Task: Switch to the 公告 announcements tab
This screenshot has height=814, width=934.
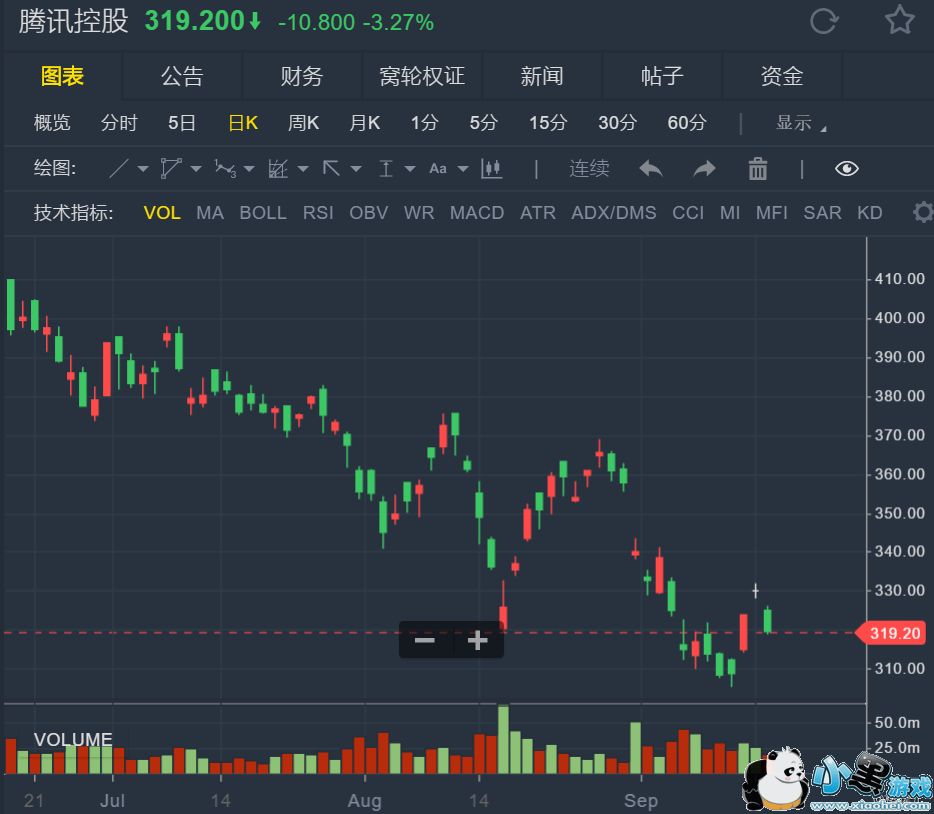Action: click(x=182, y=76)
